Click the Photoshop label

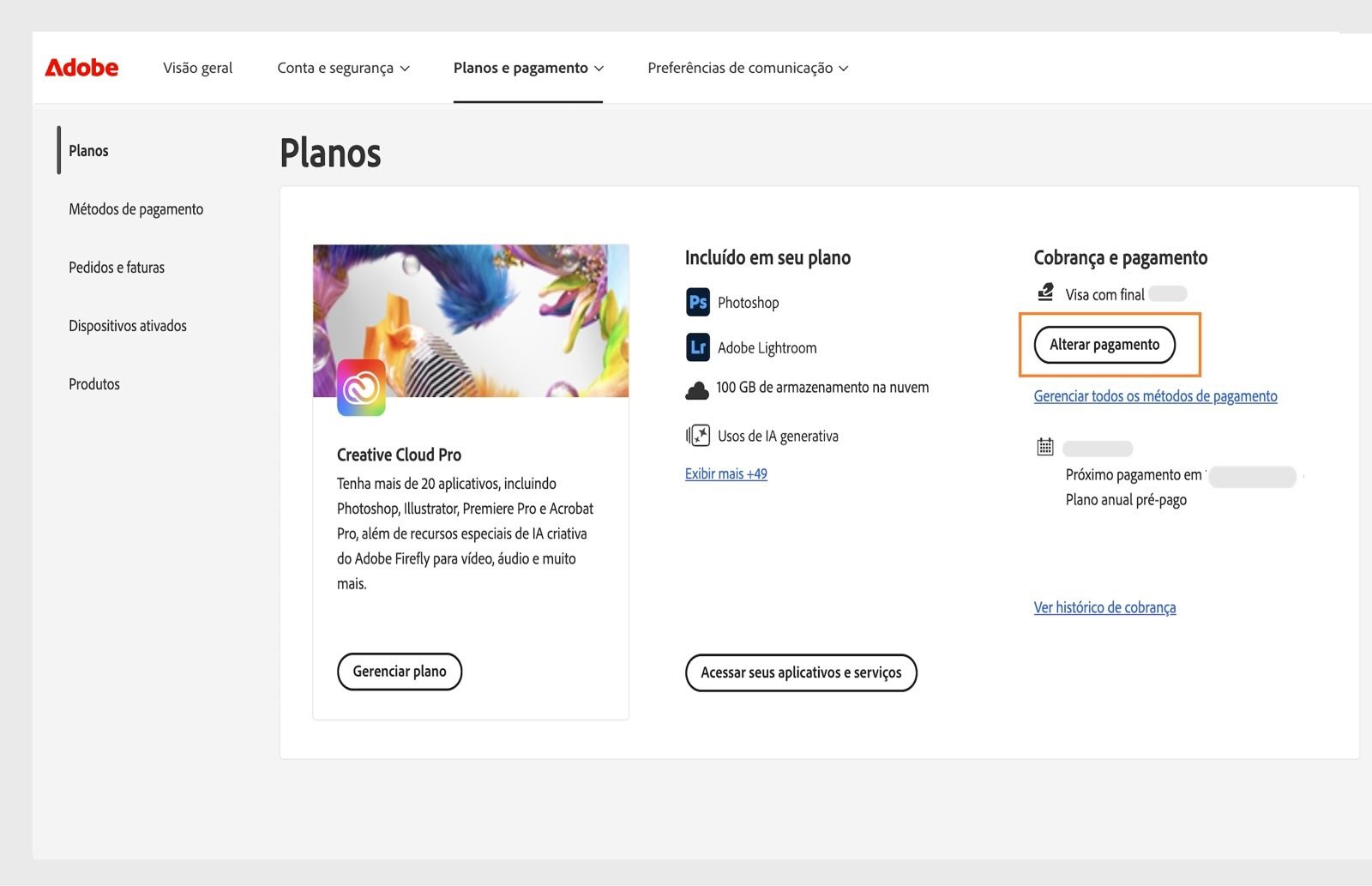(x=749, y=303)
